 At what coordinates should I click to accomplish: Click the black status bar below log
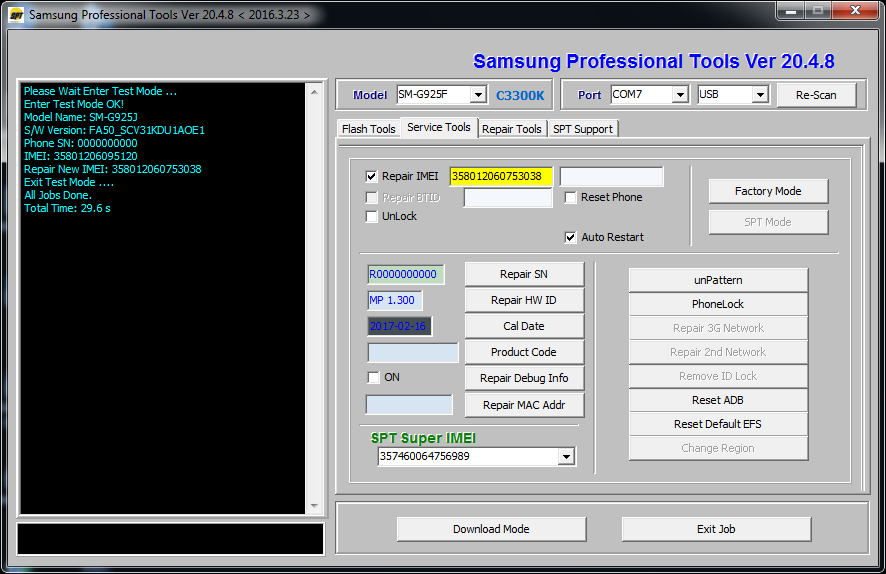pyautogui.click(x=171, y=539)
